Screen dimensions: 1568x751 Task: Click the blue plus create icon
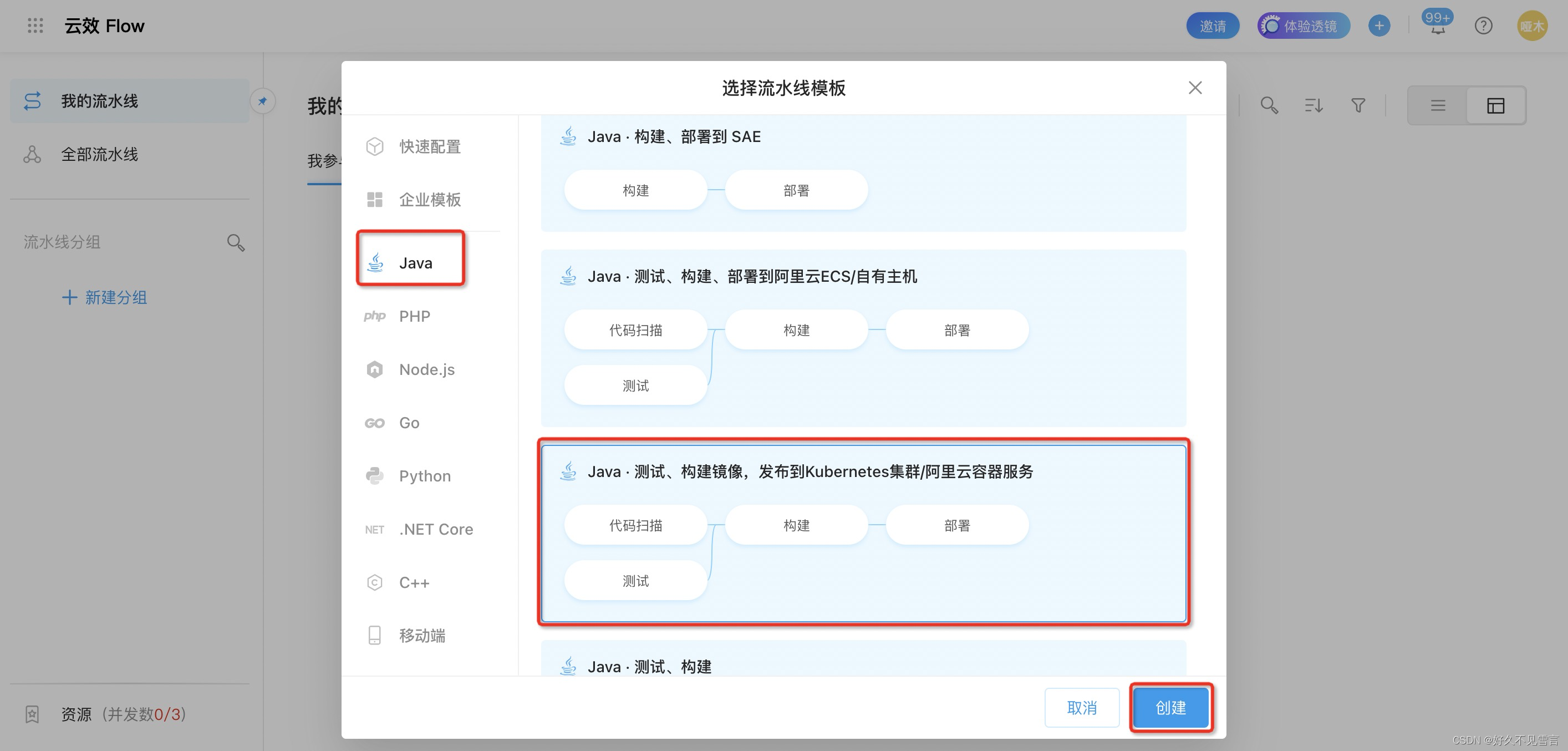1379,26
